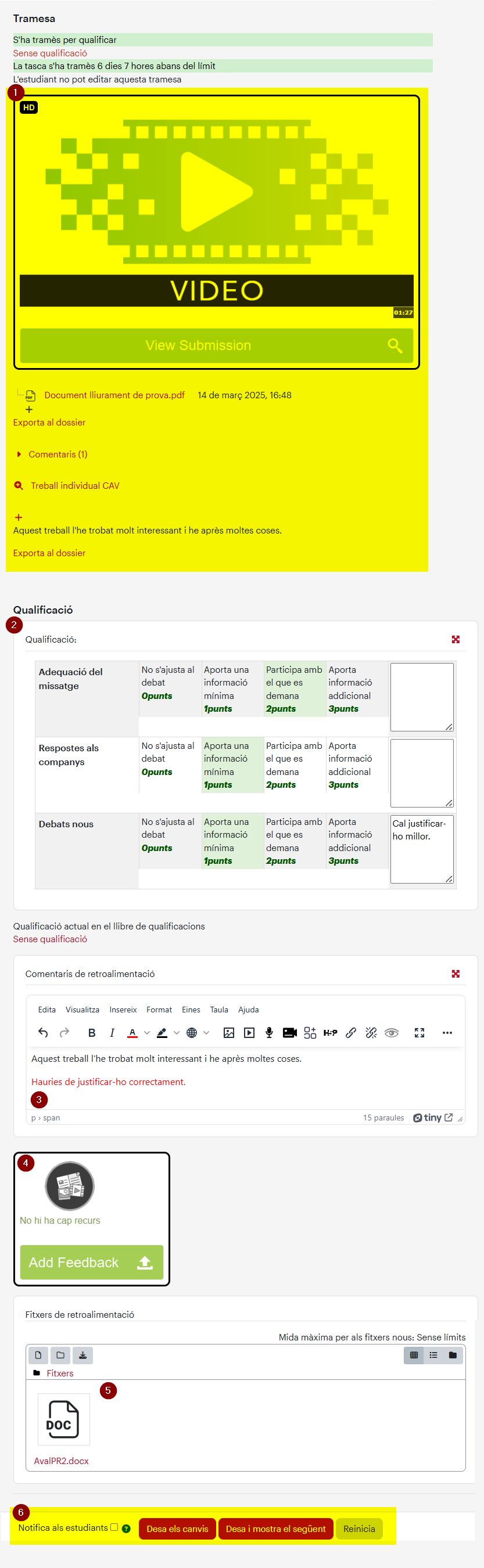484x1568 pixels.
Task: Click the remark box for Adequació del missatge
Action: click(422, 697)
